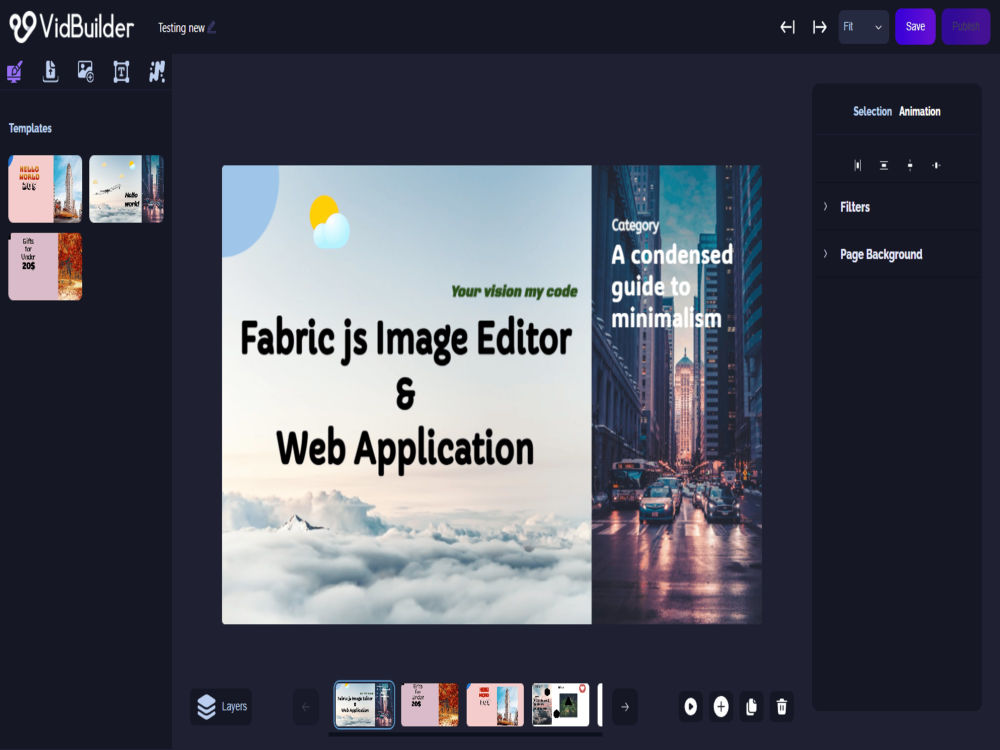The height and width of the screenshot is (750, 1000).
Task: Select the 'A condensed guide to minimalism' text
Action: (x=672, y=286)
